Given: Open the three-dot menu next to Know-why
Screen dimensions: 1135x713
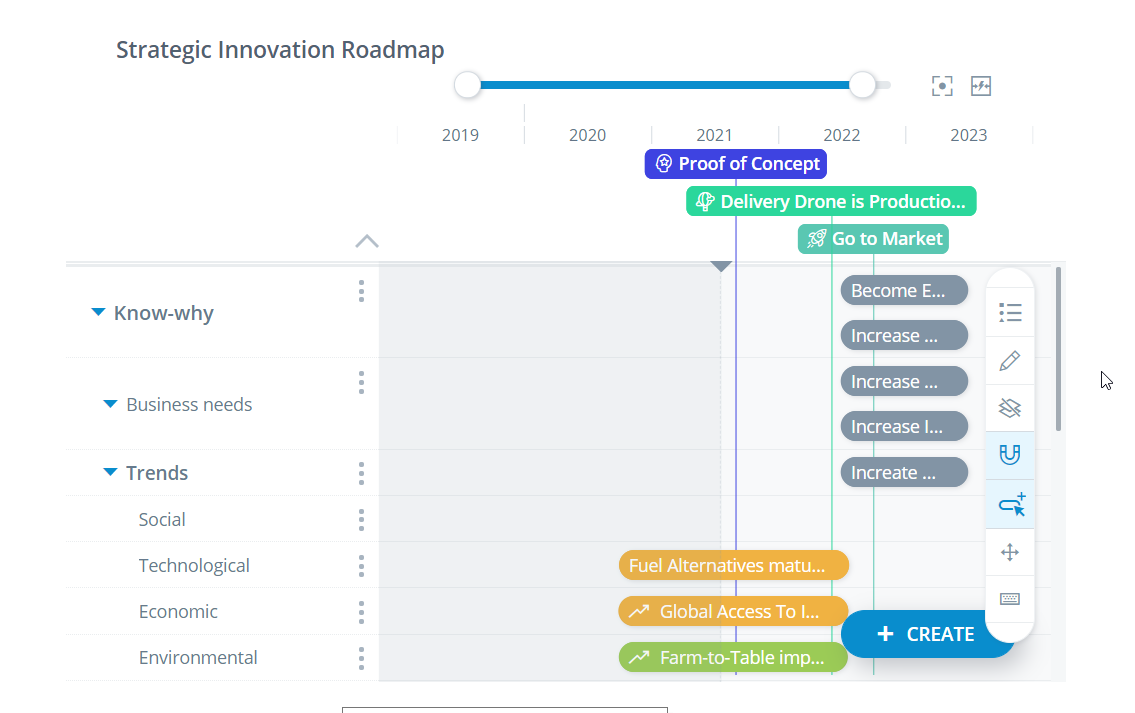Looking at the screenshot, I should coord(361,291).
